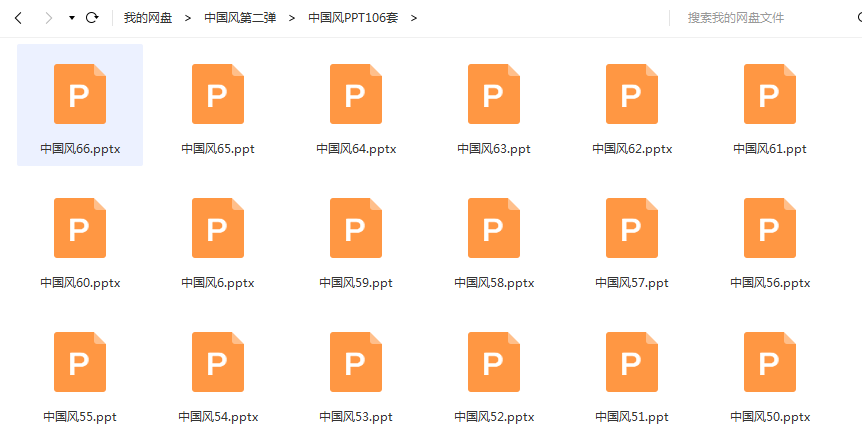Screen dimensions: 862x445
Task: Click the file name text 中国风57.ppt
Action: tap(632, 283)
